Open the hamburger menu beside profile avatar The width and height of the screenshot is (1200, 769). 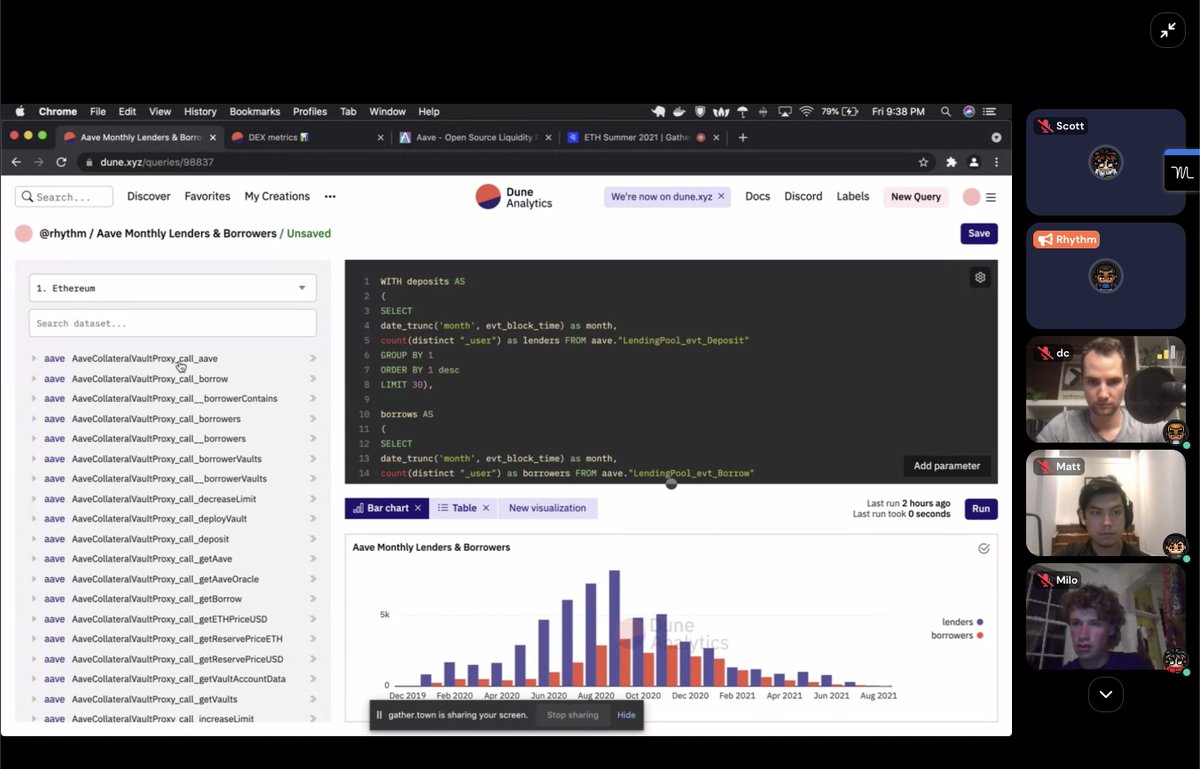click(x=991, y=197)
